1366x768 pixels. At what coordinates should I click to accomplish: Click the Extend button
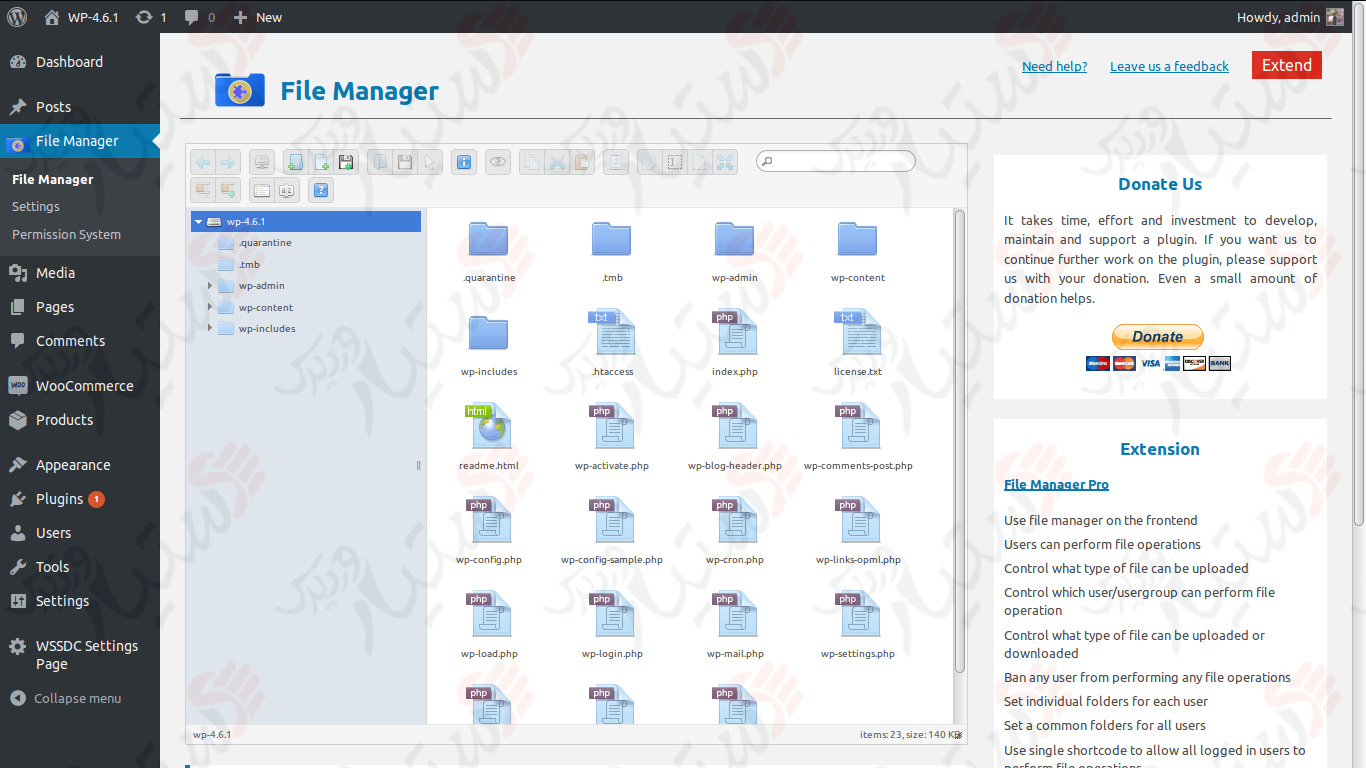(1286, 64)
